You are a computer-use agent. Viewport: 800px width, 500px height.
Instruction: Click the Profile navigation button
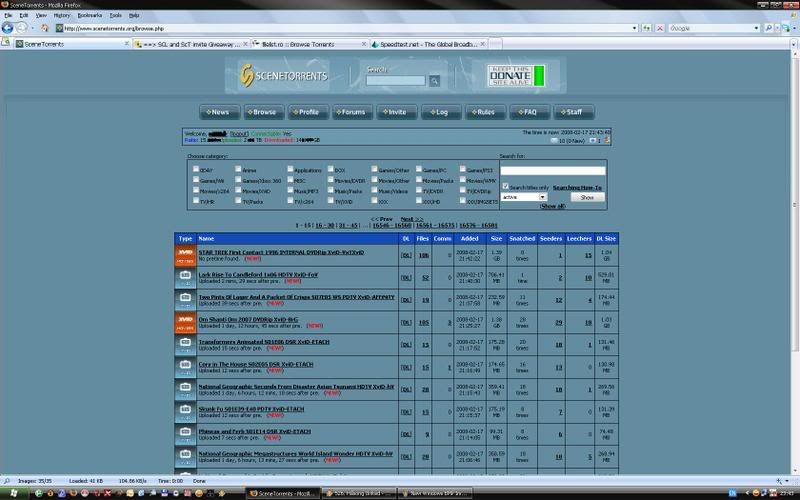pos(308,112)
